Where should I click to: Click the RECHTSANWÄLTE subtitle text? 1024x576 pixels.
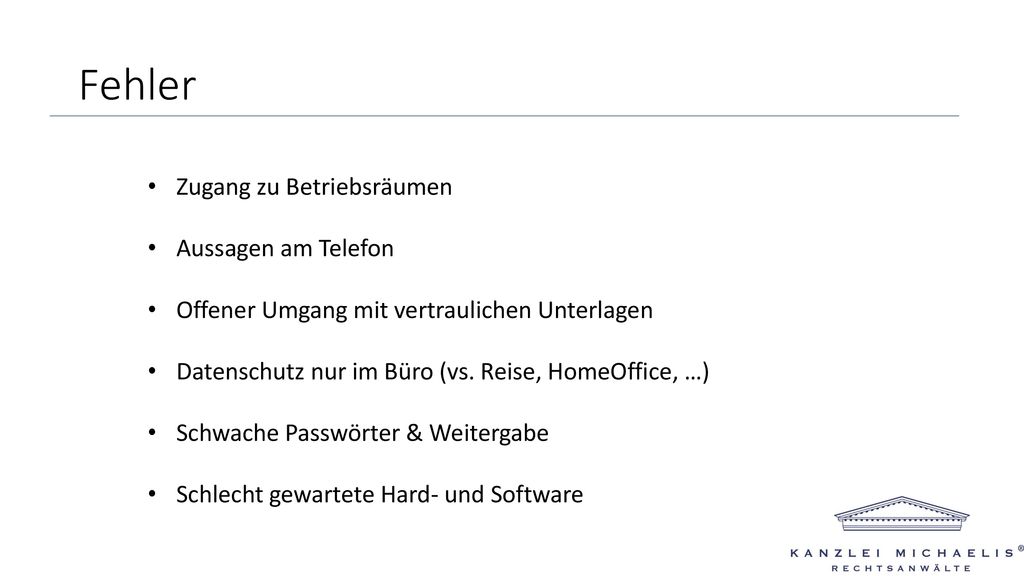click(x=901, y=568)
